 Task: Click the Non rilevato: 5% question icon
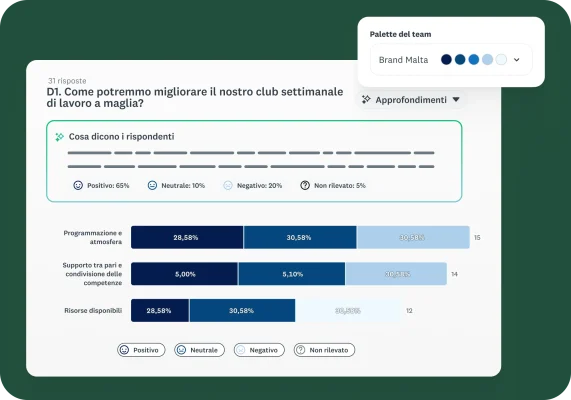pos(305,185)
